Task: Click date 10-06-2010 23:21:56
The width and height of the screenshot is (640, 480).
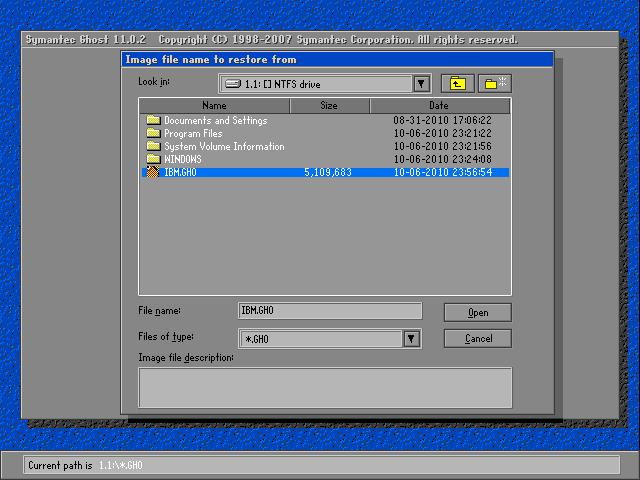Action: pos(442,146)
